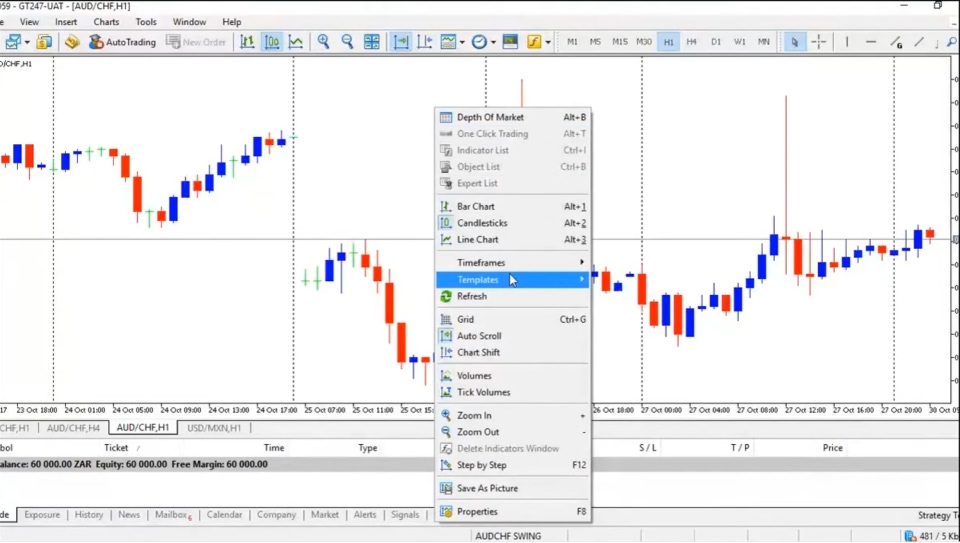Open the Window menu
Image resolution: width=960 pixels, height=543 pixels.
coord(189,21)
